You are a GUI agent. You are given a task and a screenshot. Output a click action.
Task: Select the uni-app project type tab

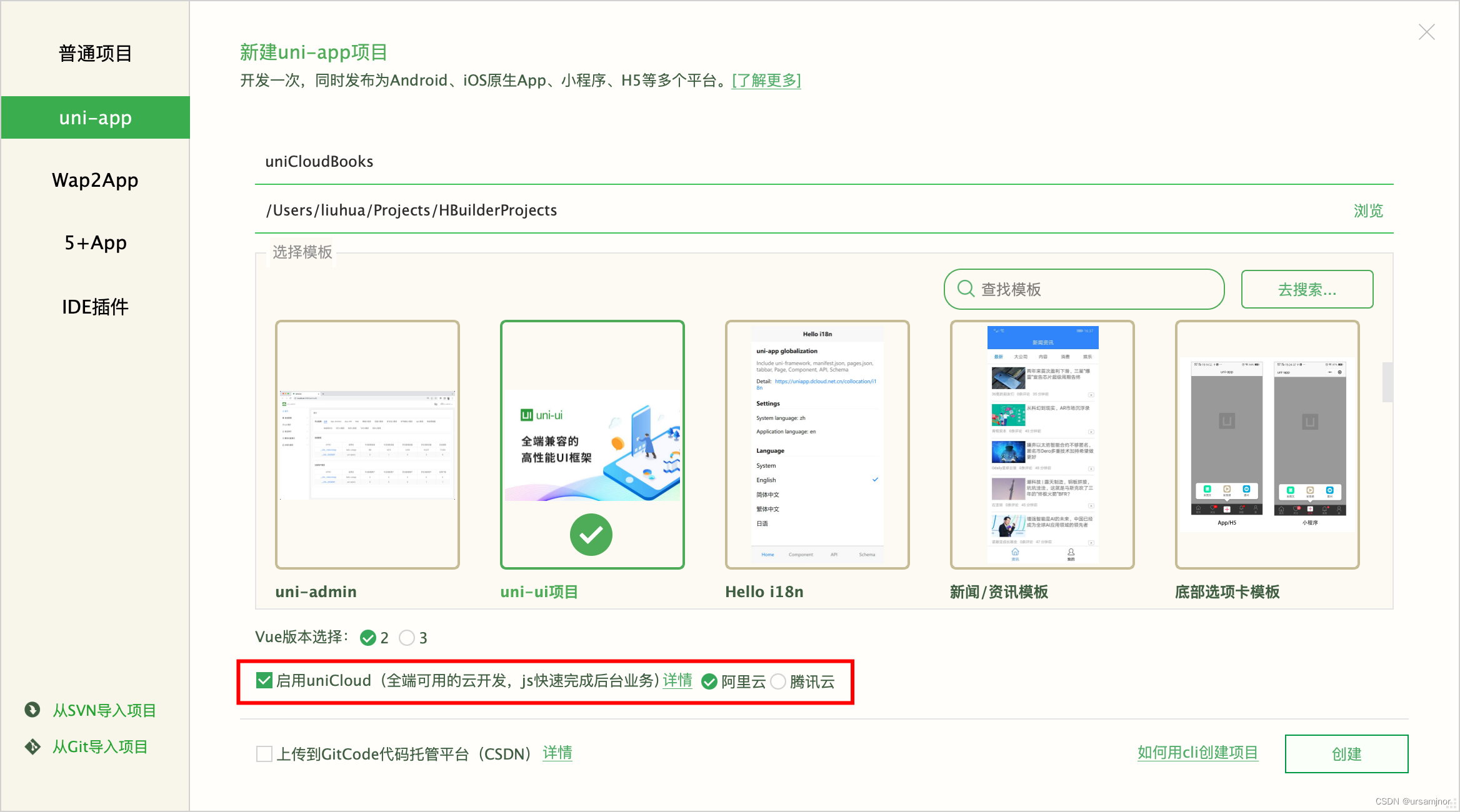(96, 117)
